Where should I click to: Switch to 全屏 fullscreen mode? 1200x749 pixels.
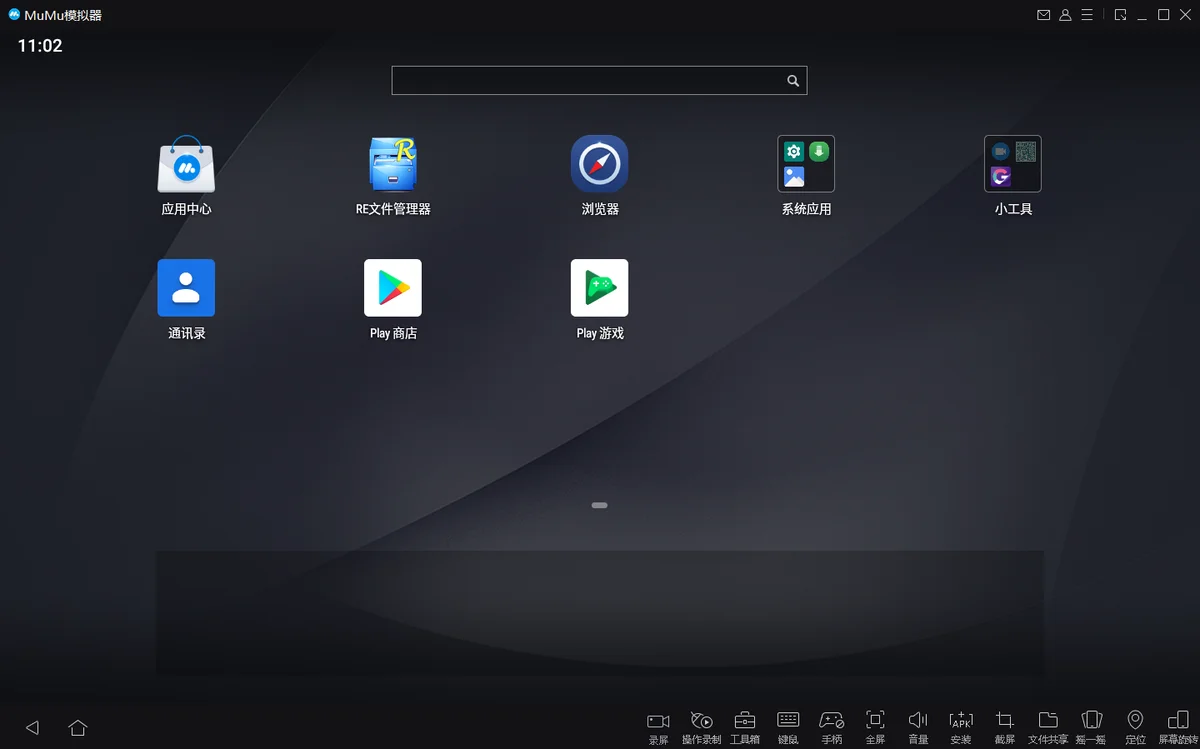(875, 727)
